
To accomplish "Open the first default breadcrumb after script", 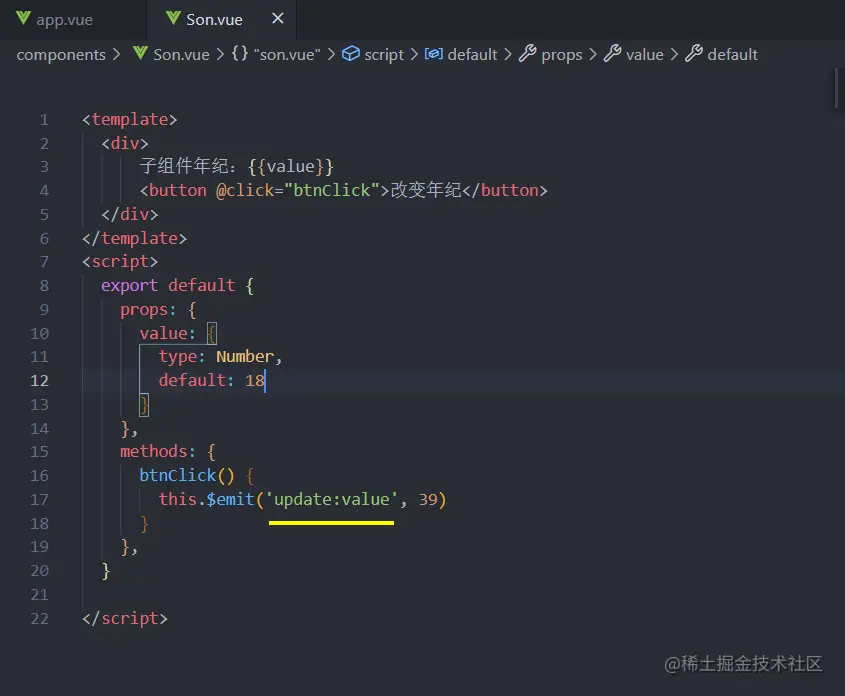I will tap(472, 54).
